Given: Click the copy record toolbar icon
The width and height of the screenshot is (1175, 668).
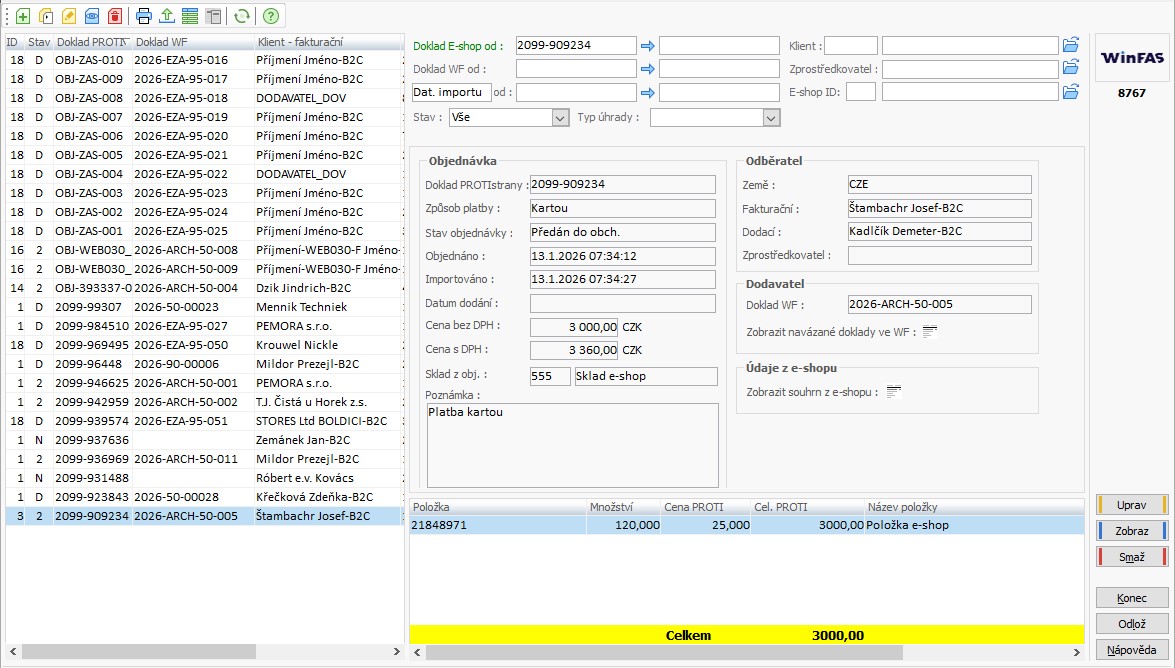Looking at the screenshot, I should pos(45,16).
